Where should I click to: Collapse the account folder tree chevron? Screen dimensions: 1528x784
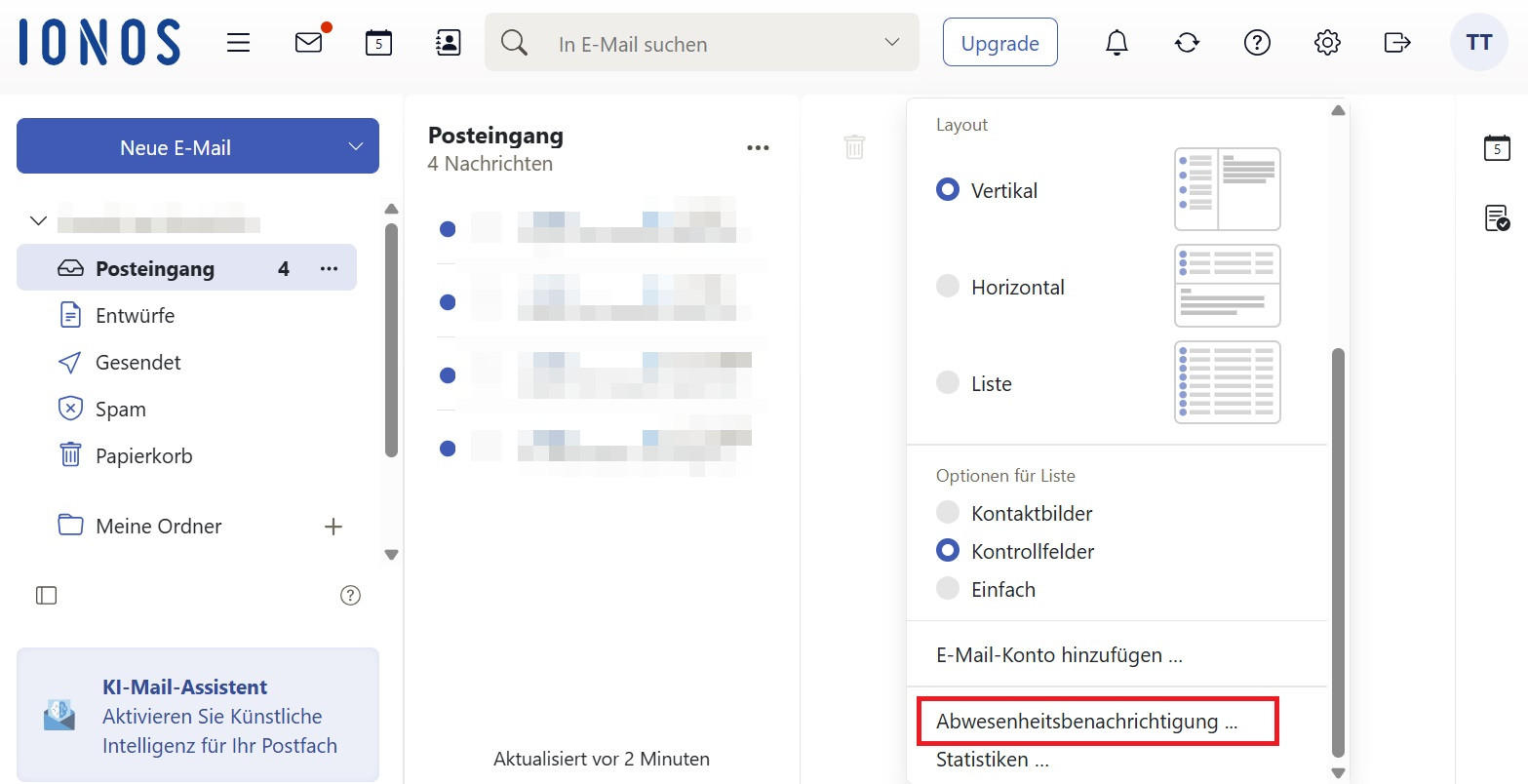[x=38, y=220]
